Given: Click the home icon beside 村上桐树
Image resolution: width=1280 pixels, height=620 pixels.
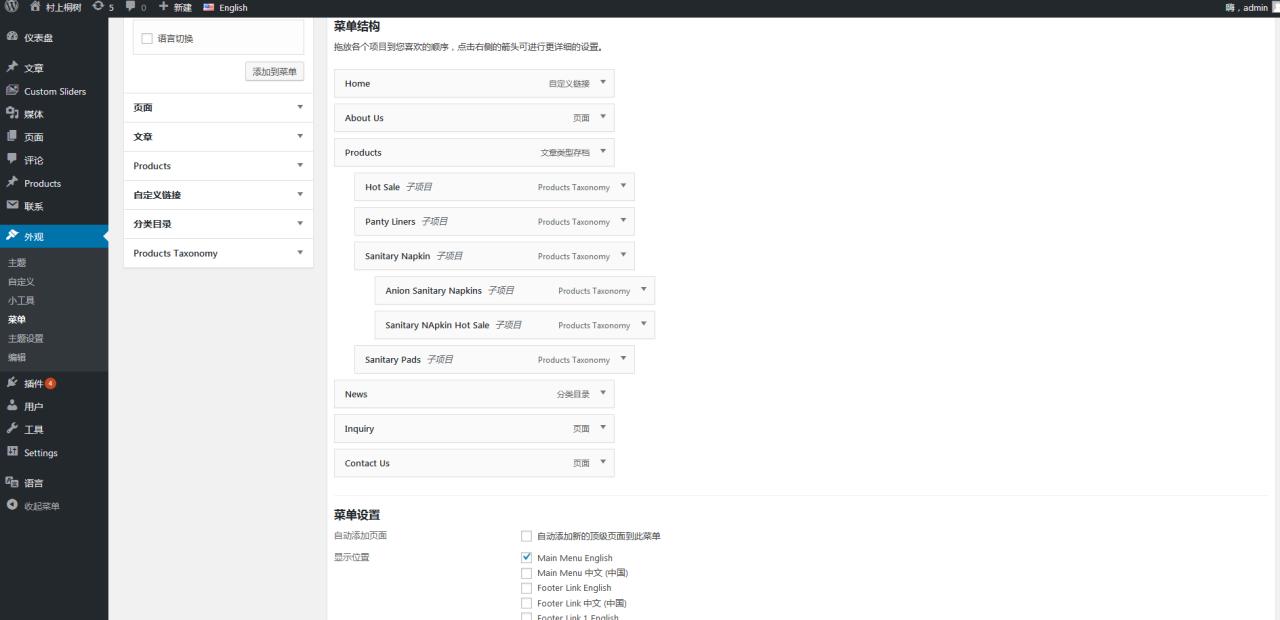Looking at the screenshot, I should [36, 7].
